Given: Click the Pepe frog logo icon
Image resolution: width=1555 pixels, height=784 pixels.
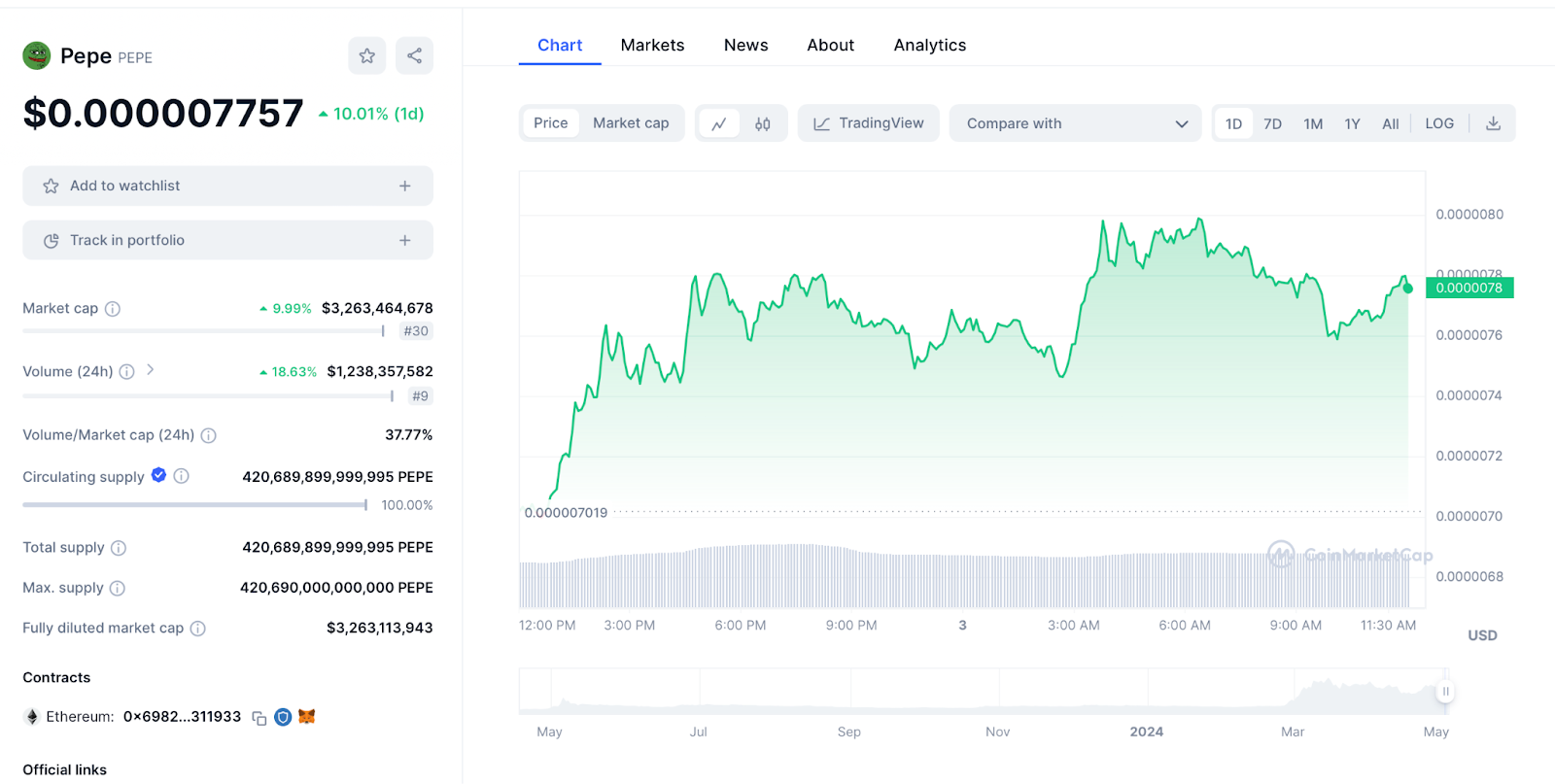Looking at the screenshot, I should coord(37,56).
